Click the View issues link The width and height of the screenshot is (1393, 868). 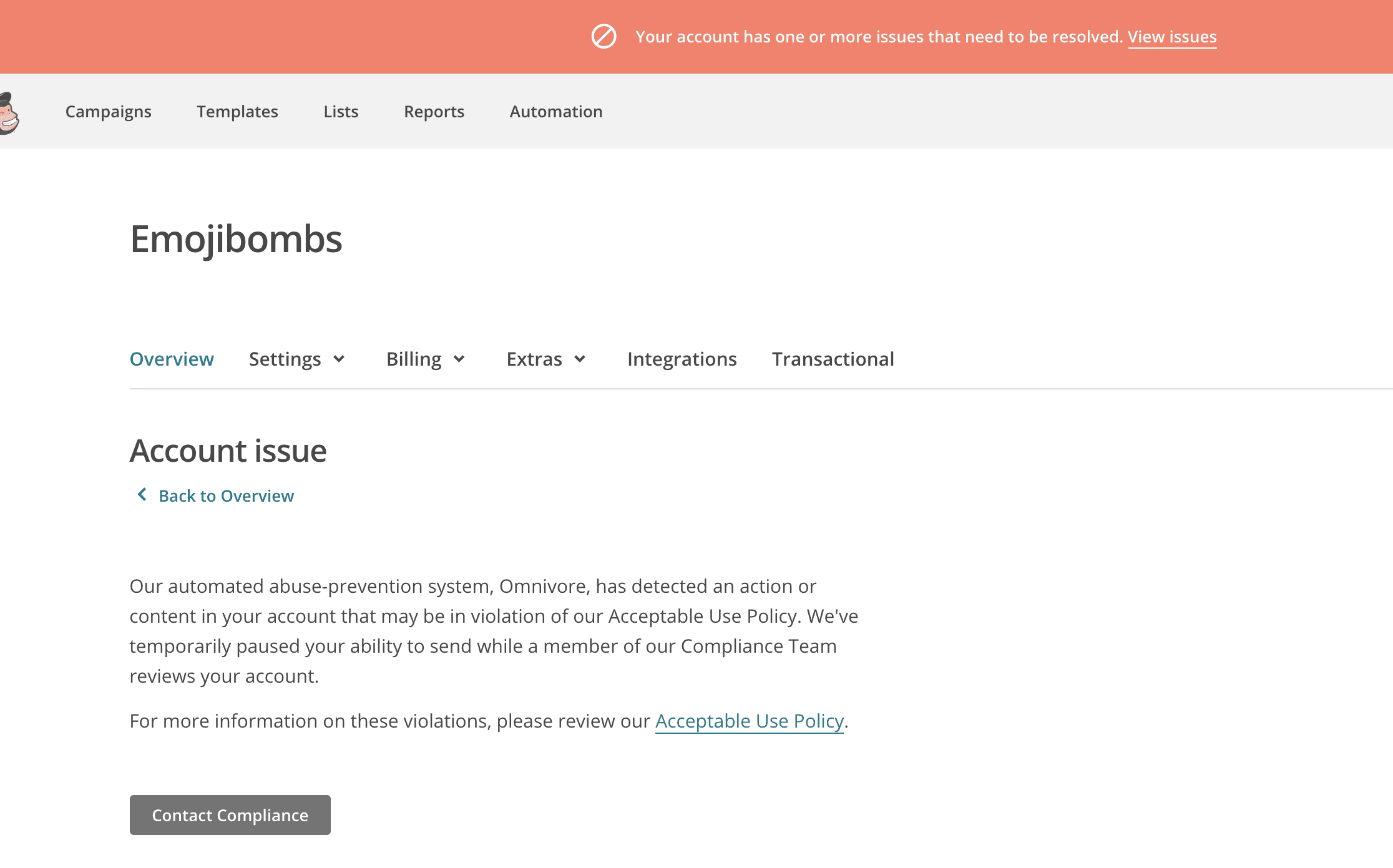click(x=1172, y=37)
